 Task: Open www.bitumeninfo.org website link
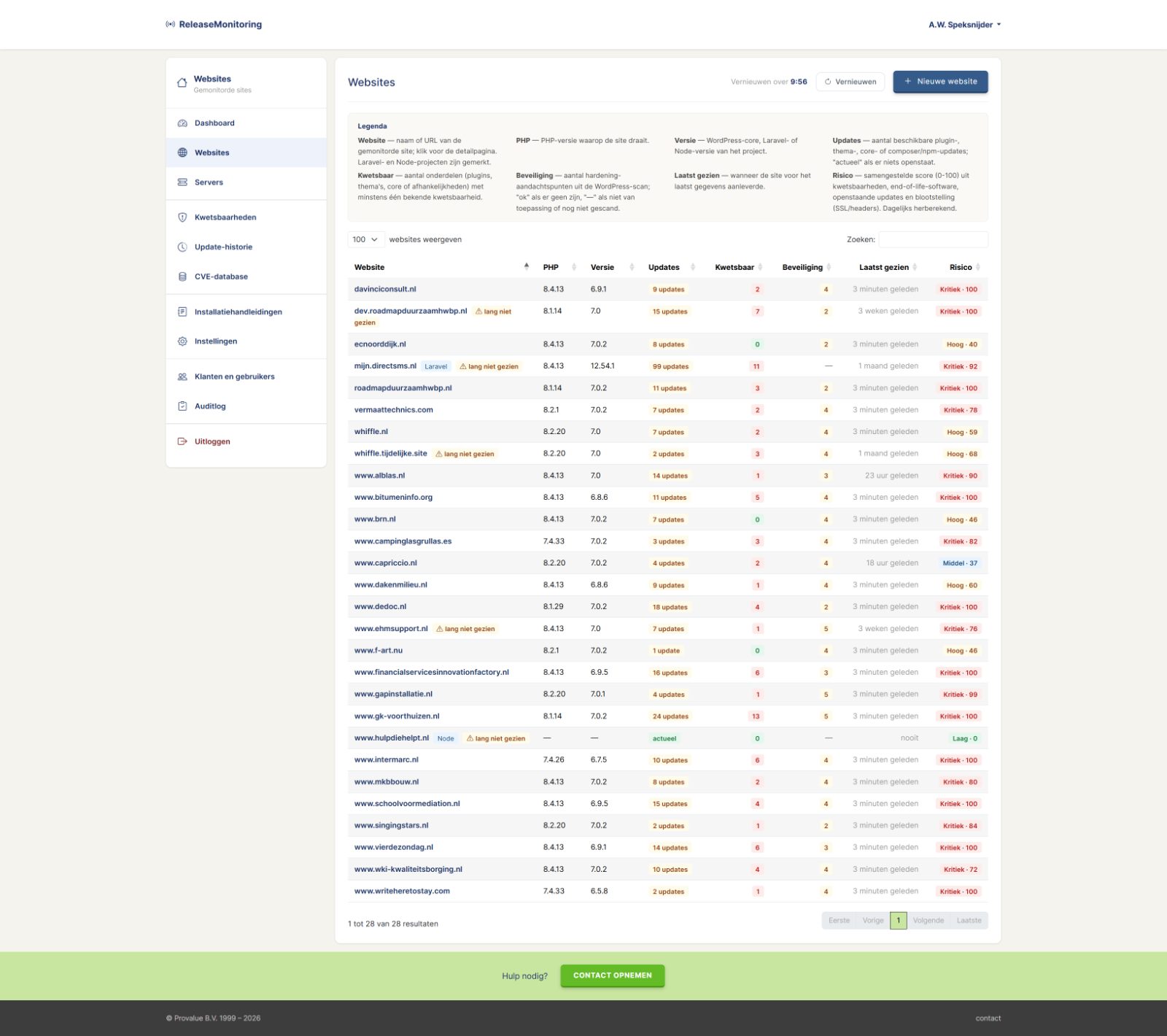point(393,498)
